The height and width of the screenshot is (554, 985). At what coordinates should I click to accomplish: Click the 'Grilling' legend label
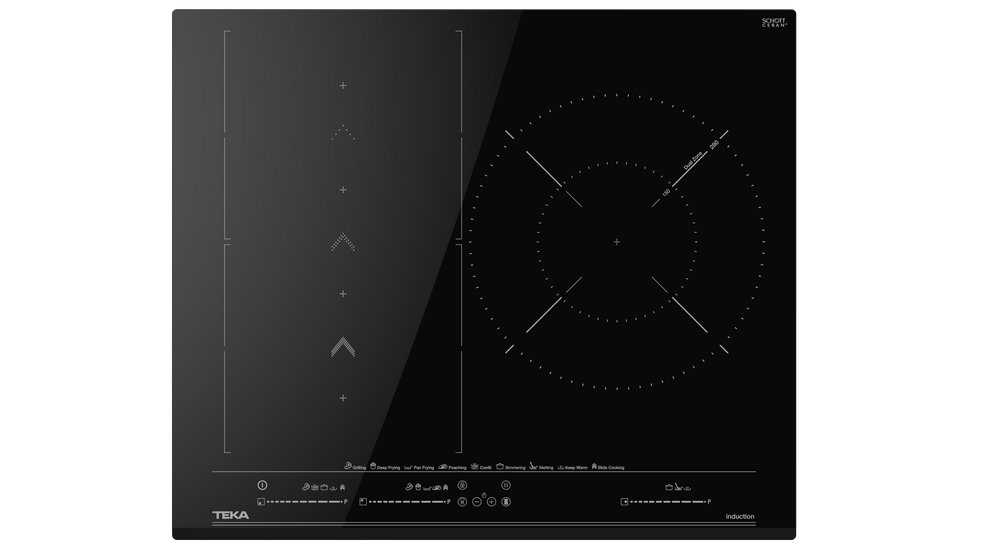[x=359, y=468]
